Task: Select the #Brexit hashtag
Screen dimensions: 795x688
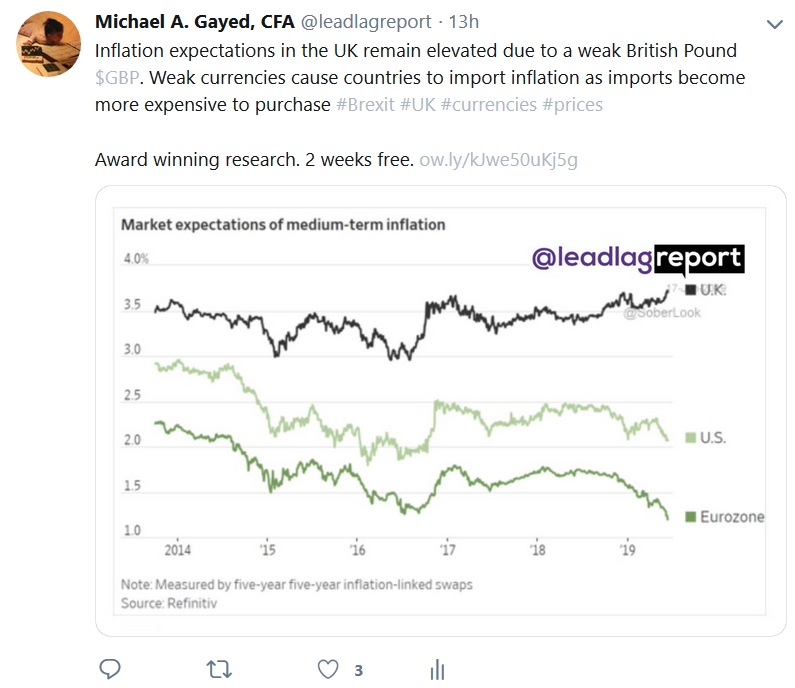Action: pyautogui.click(x=365, y=104)
